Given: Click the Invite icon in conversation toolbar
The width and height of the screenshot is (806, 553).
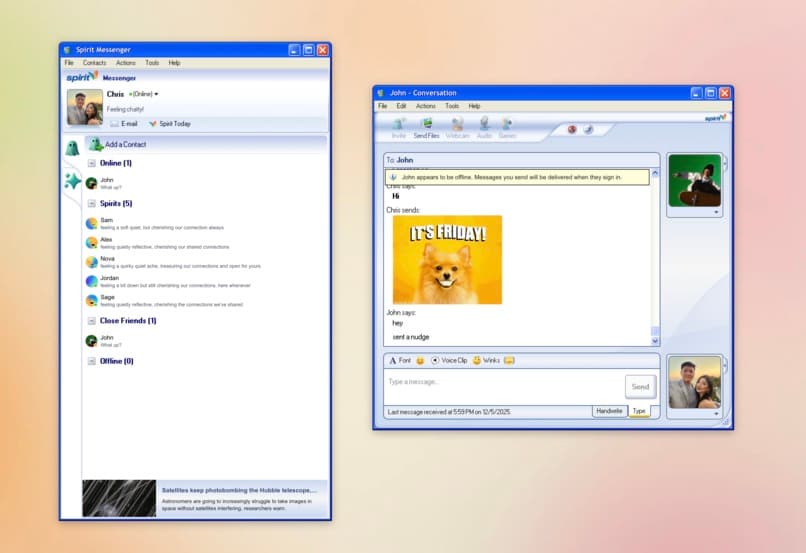Looking at the screenshot, I should click(x=399, y=127).
